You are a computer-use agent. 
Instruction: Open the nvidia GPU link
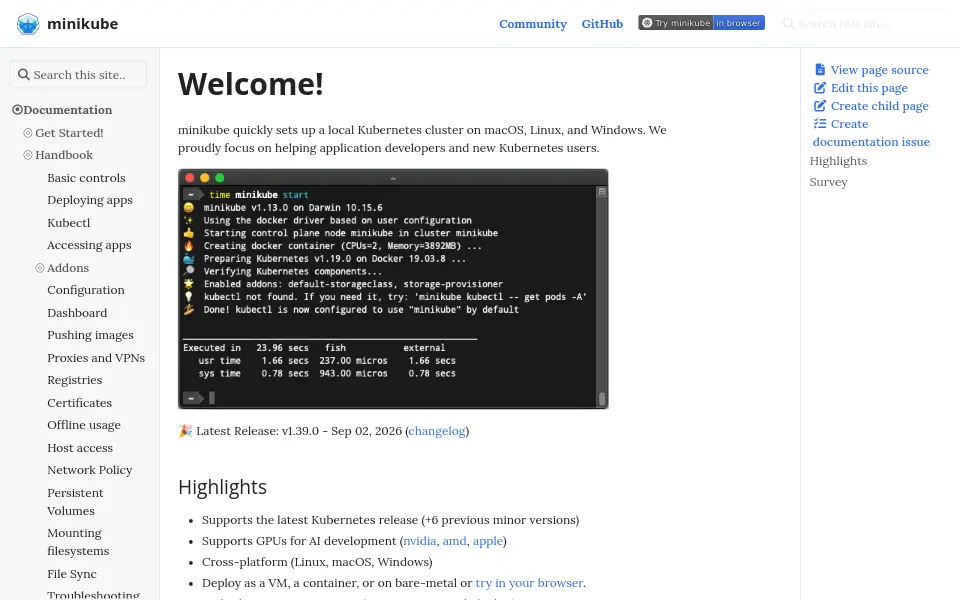pos(419,541)
